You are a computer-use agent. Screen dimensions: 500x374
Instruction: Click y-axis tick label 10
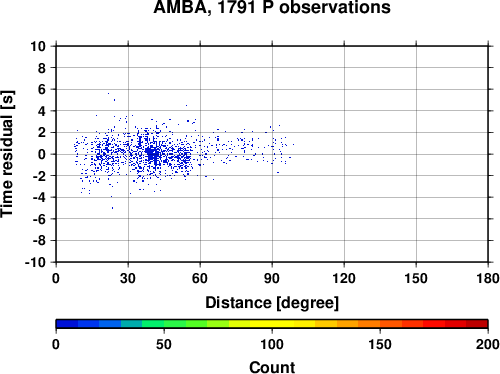point(38,46)
